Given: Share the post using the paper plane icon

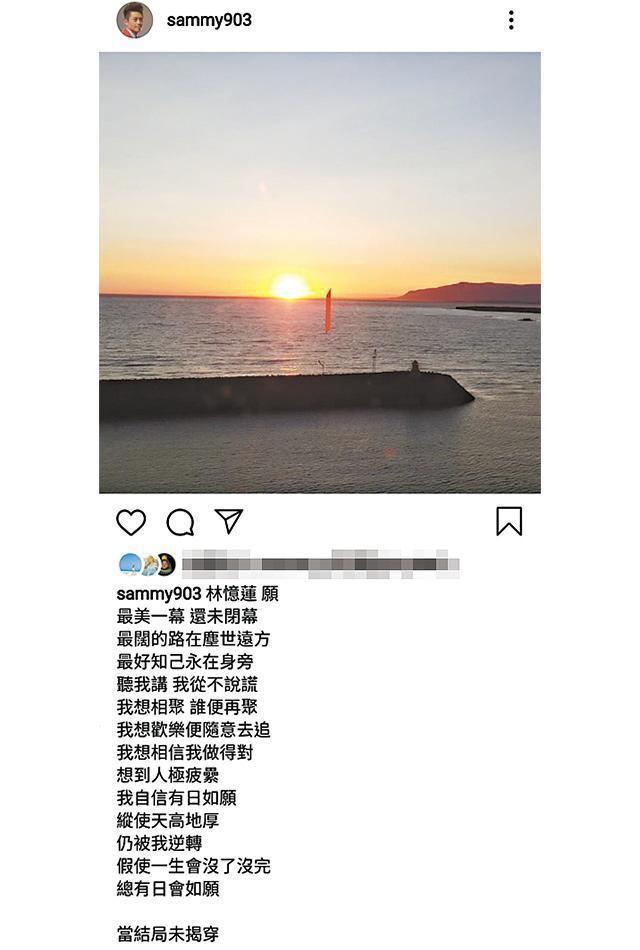Looking at the screenshot, I should [x=229, y=521].
